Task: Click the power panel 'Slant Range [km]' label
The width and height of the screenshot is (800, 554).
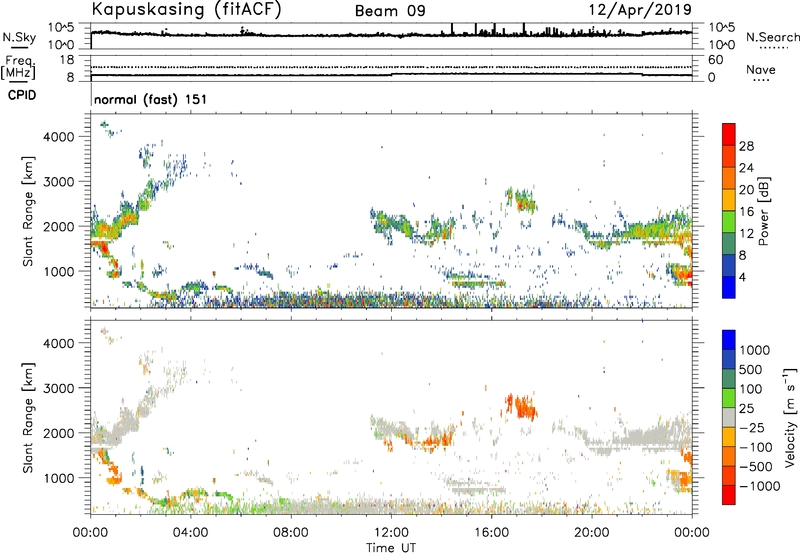Action: pyautogui.click(x=28, y=211)
